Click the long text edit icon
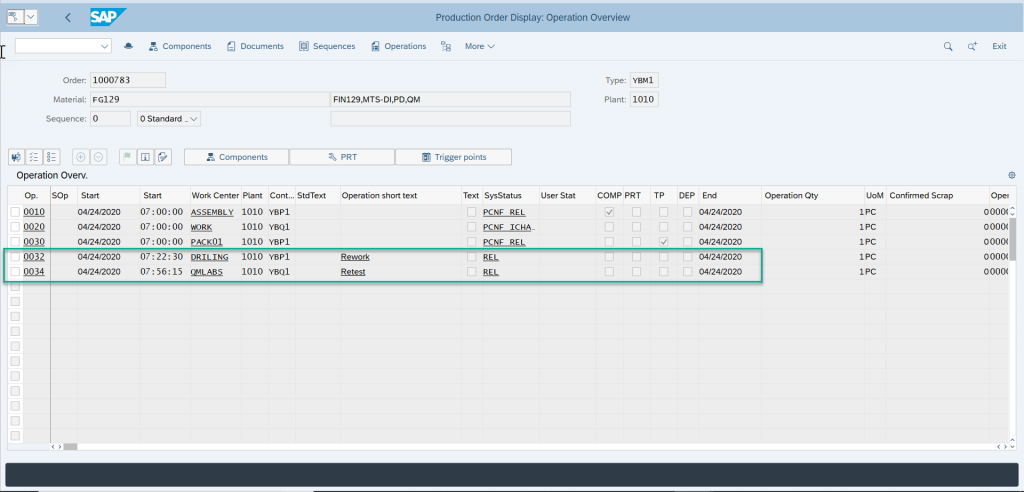The height and width of the screenshot is (492, 1024). coord(163,157)
